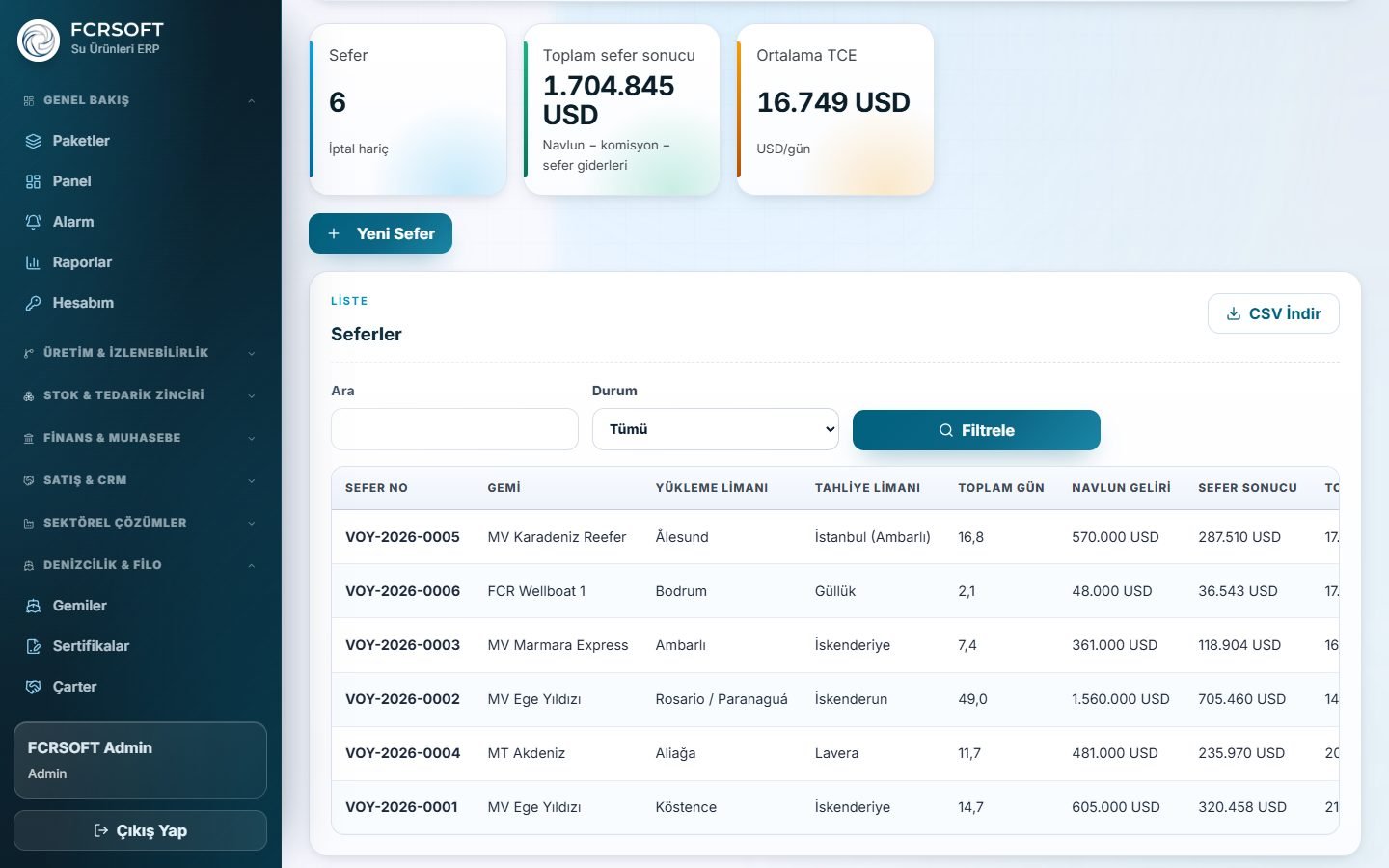Click the Sertifikalar document icon

point(33,646)
